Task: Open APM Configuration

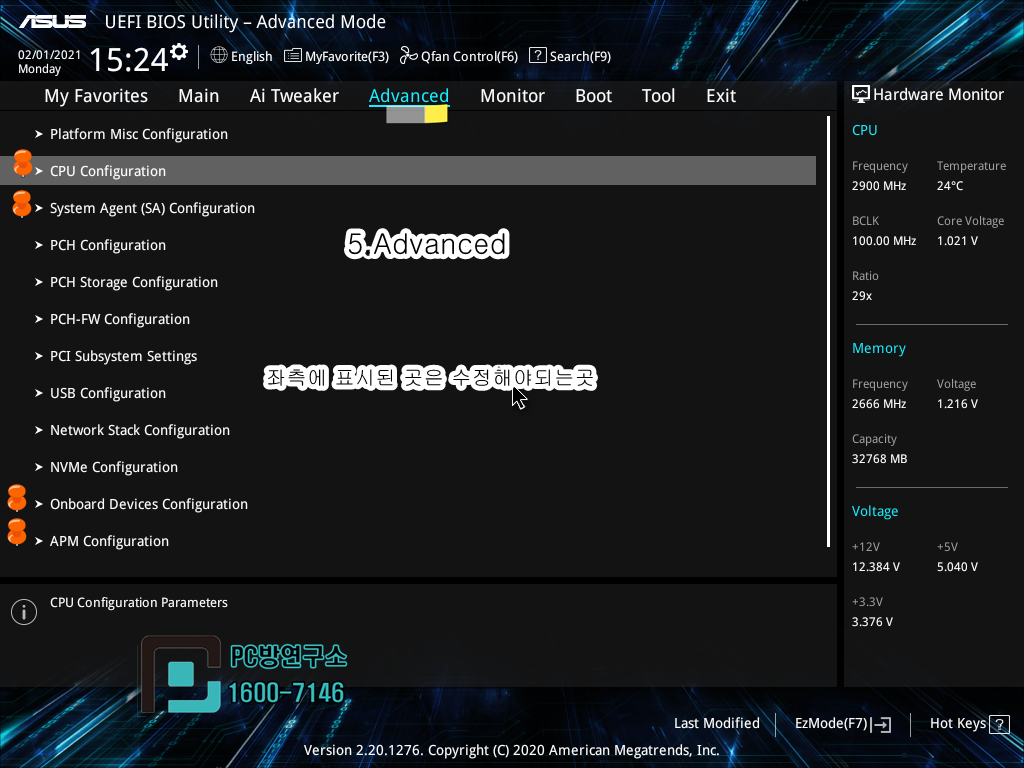Action: 109,541
